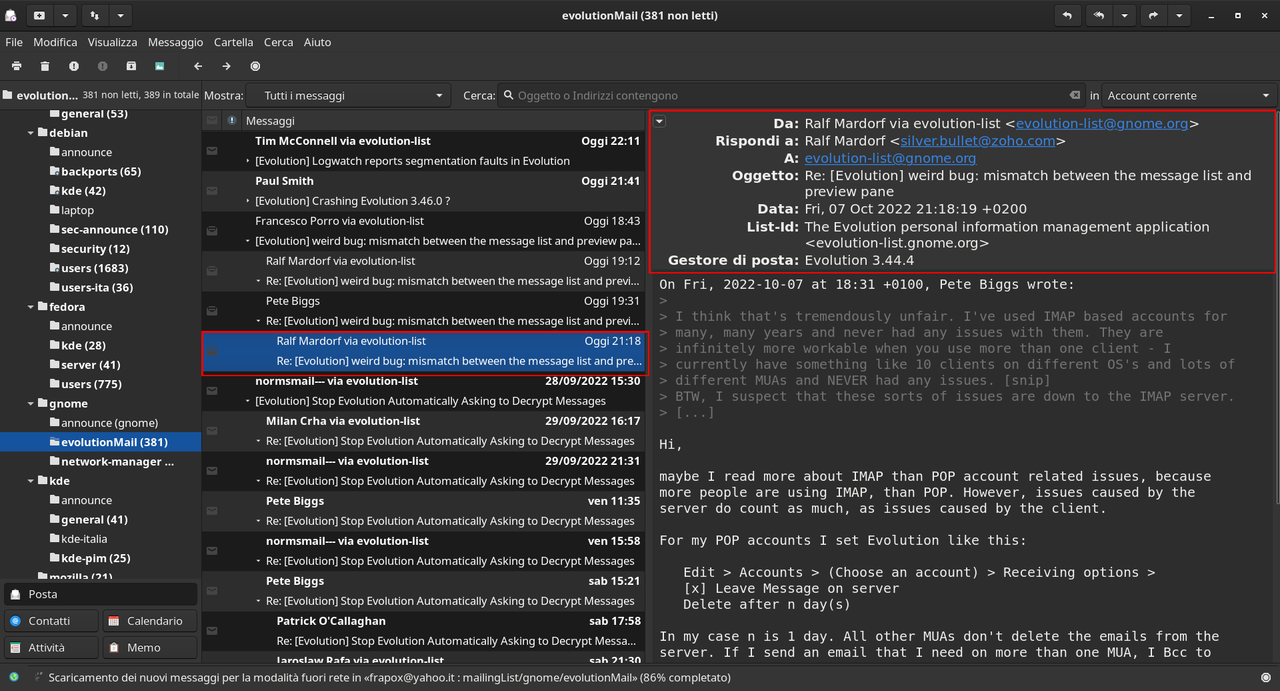Open the Cerca menu
Screen dimensions: 1280x691
tap(278, 42)
